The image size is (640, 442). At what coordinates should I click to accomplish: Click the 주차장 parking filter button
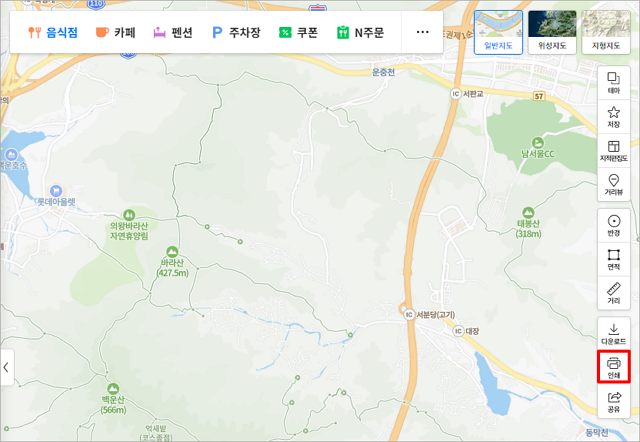(236, 32)
